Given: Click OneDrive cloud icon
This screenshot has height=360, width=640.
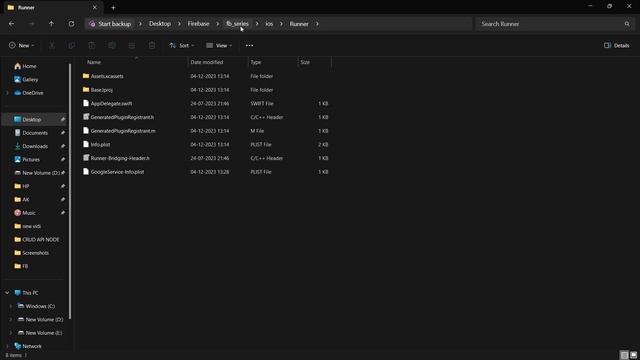Looking at the screenshot, I should coord(18,93).
